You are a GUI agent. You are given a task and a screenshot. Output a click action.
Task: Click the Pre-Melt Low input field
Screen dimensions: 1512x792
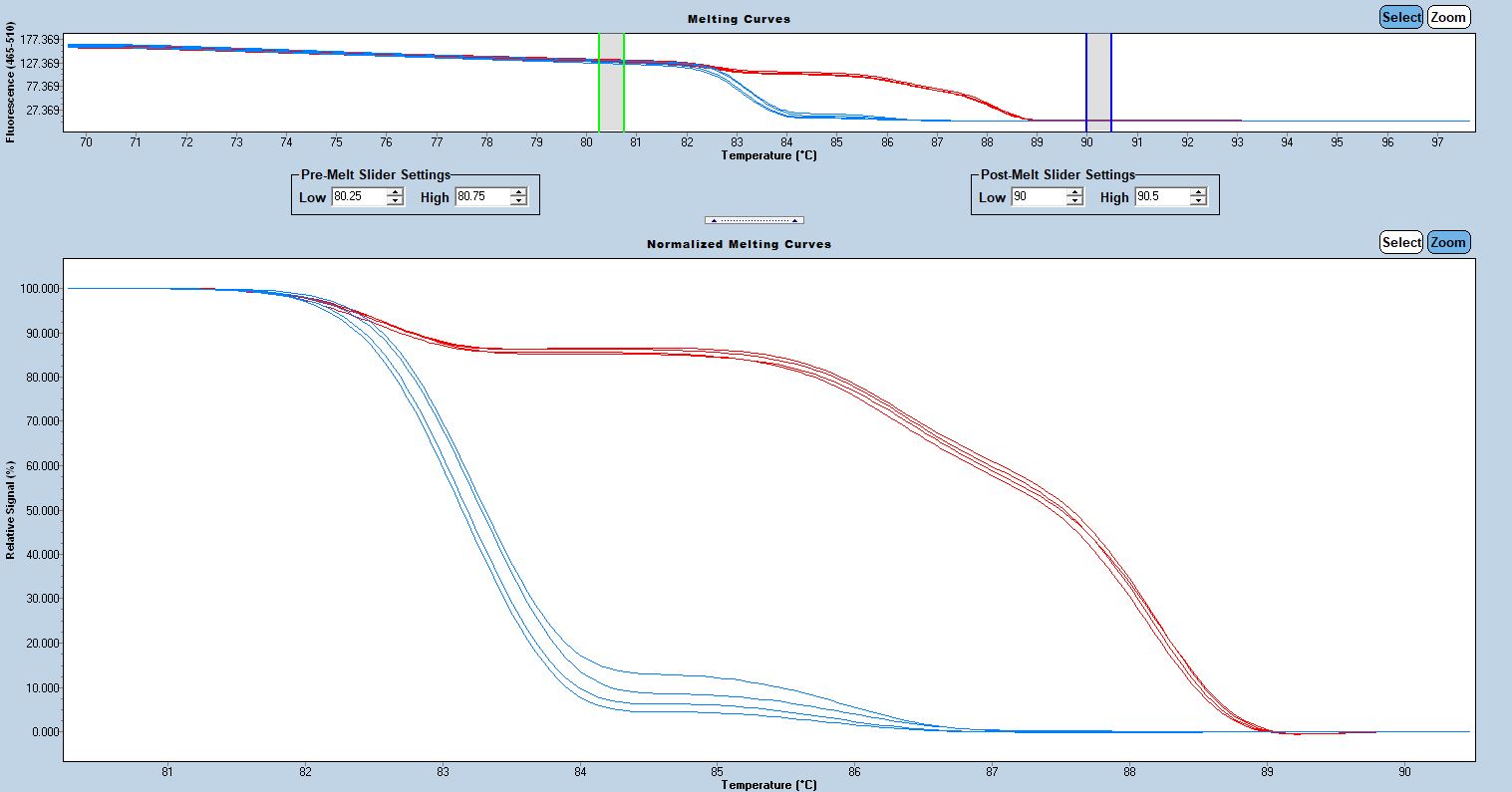click(x=358, y=197)
